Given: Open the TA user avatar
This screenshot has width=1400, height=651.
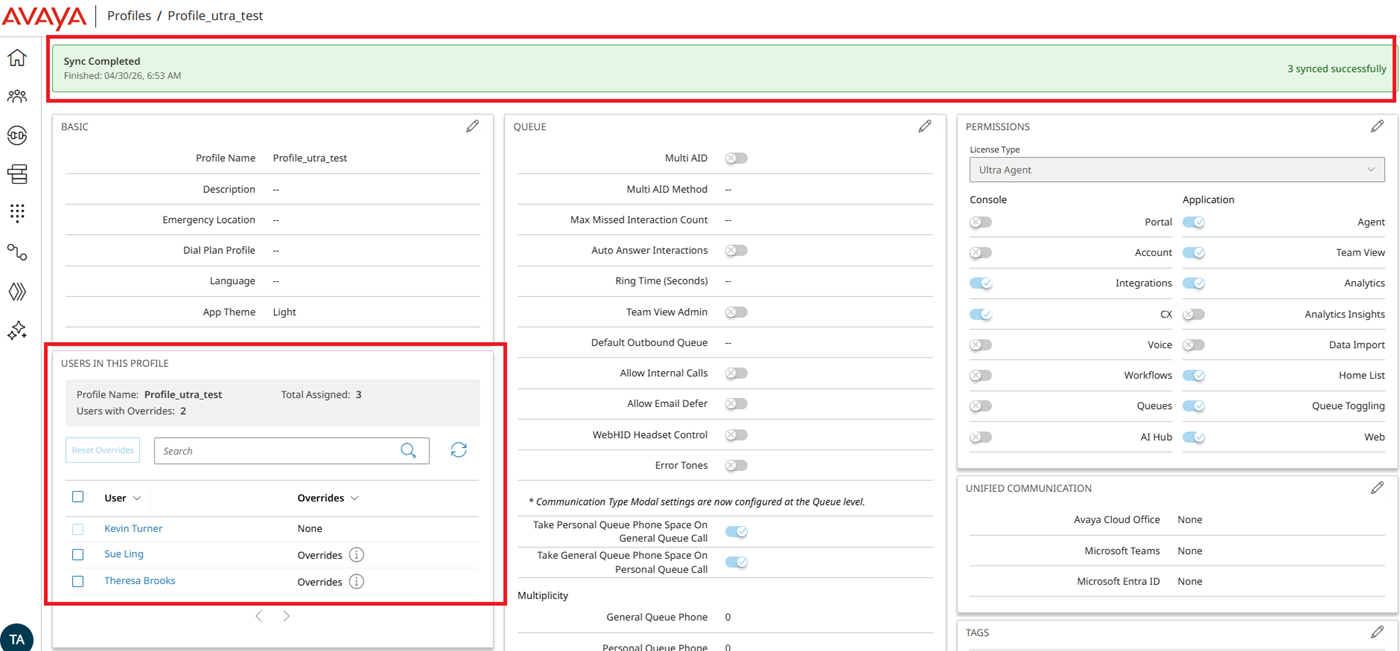Looking at the screenshot, I should (x=17, y=638).
